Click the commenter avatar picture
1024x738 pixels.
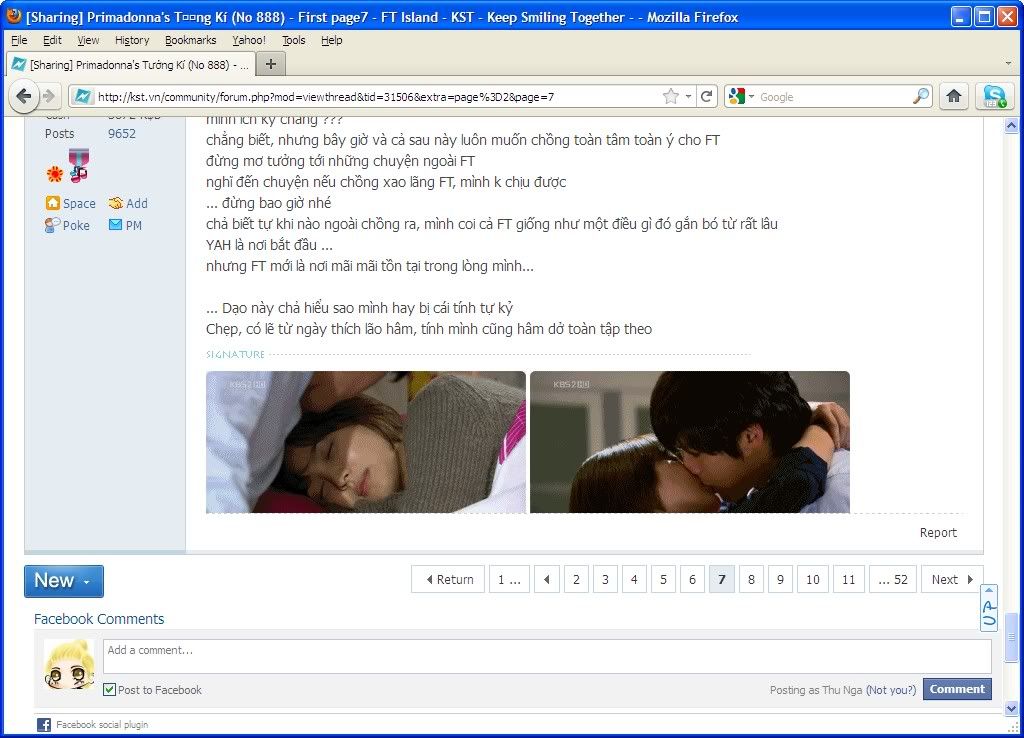(x=69, y=666)
